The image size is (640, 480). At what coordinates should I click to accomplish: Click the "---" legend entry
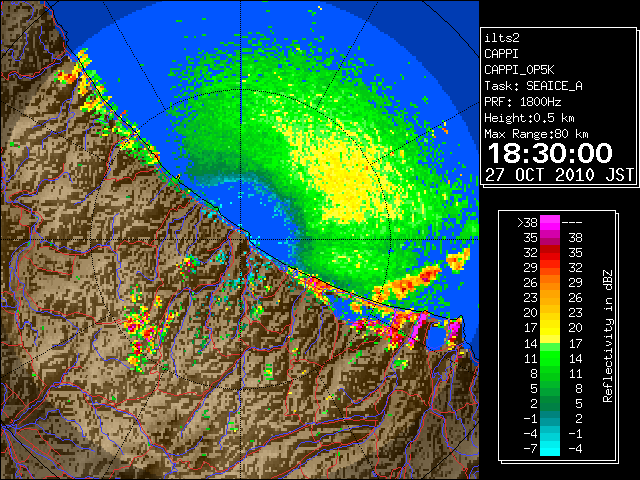tap(572, 222)
